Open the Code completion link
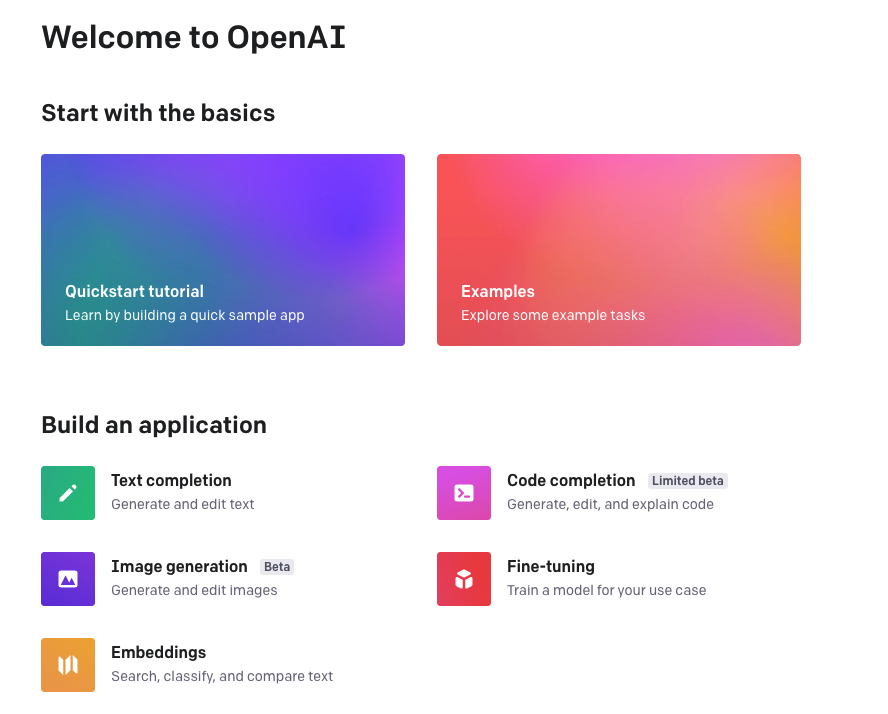The height and width of the screenshot is (714, 888). tap(571, 480)
